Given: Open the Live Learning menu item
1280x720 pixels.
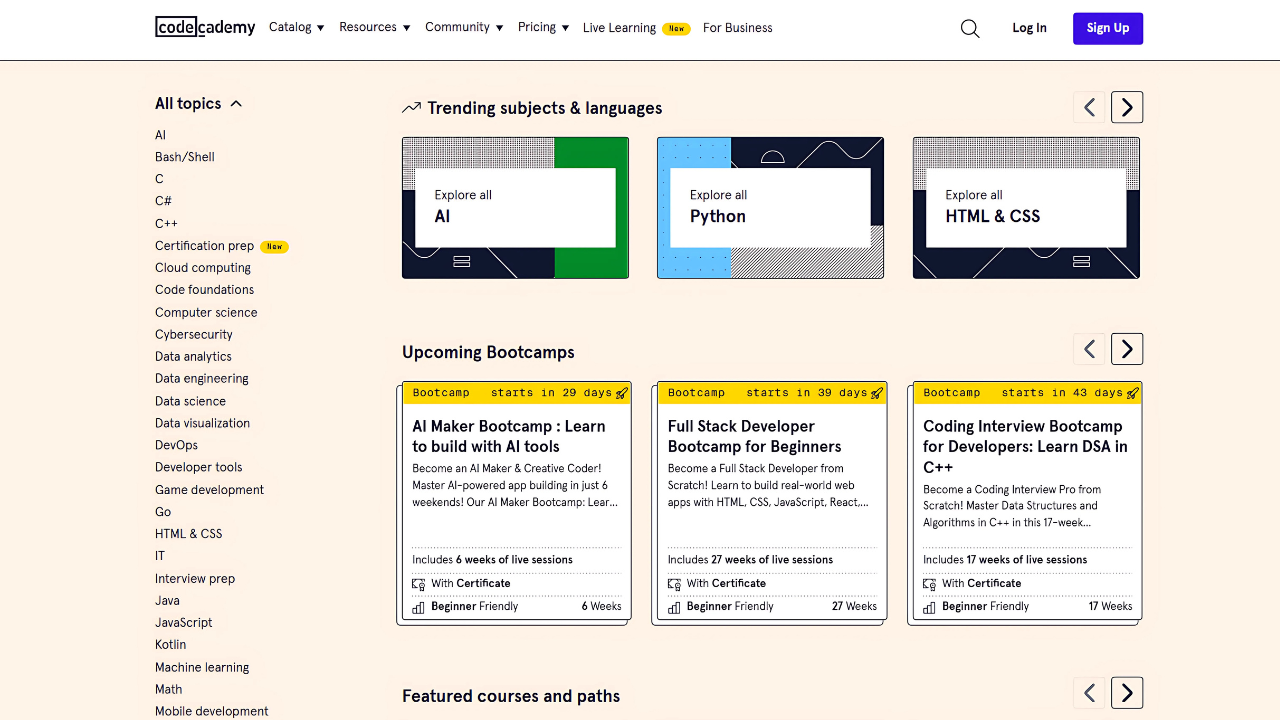Looking at the screenshot, I should [620, 28].
